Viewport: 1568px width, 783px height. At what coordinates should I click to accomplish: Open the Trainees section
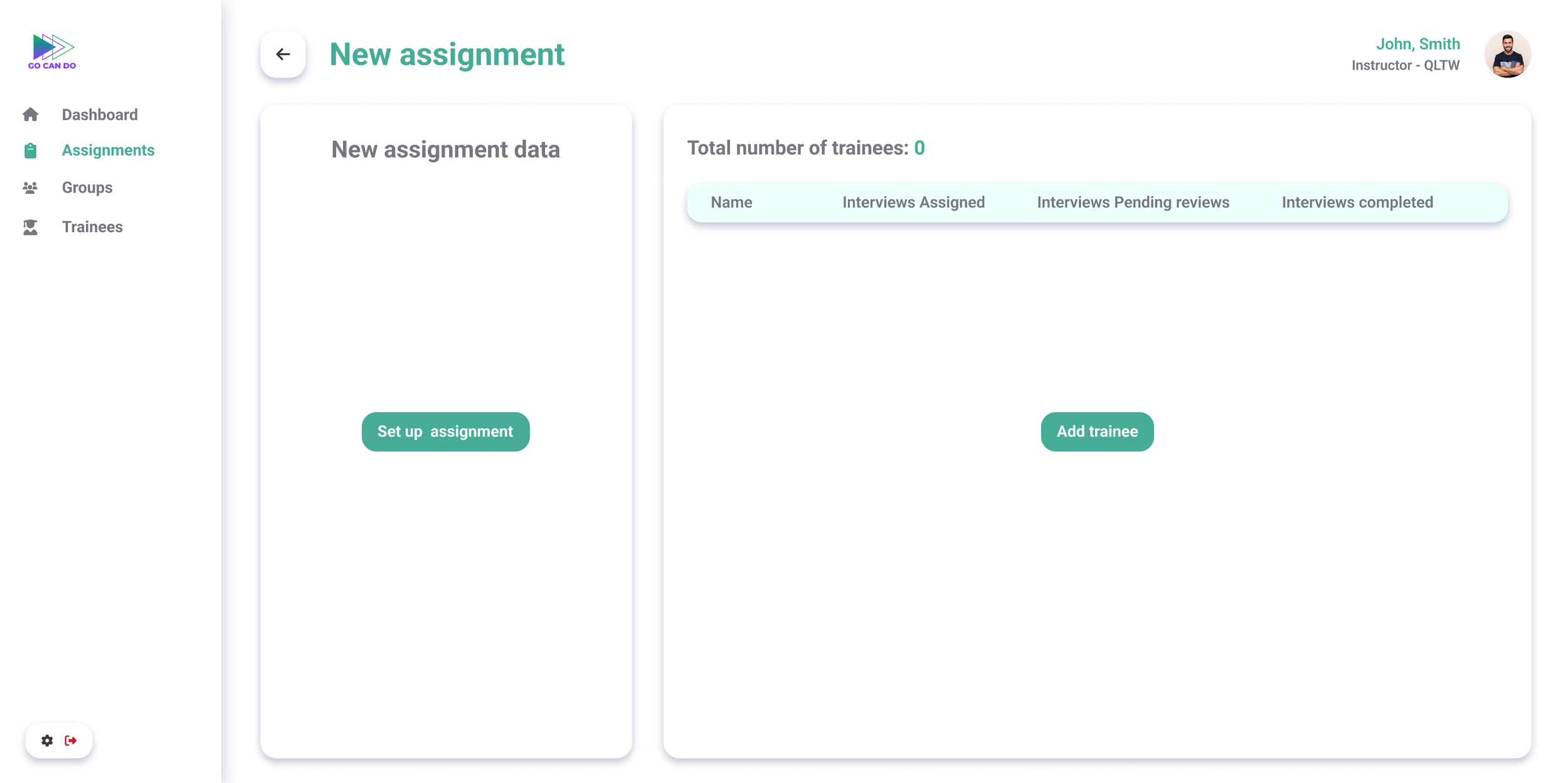[x=92, y=227]
